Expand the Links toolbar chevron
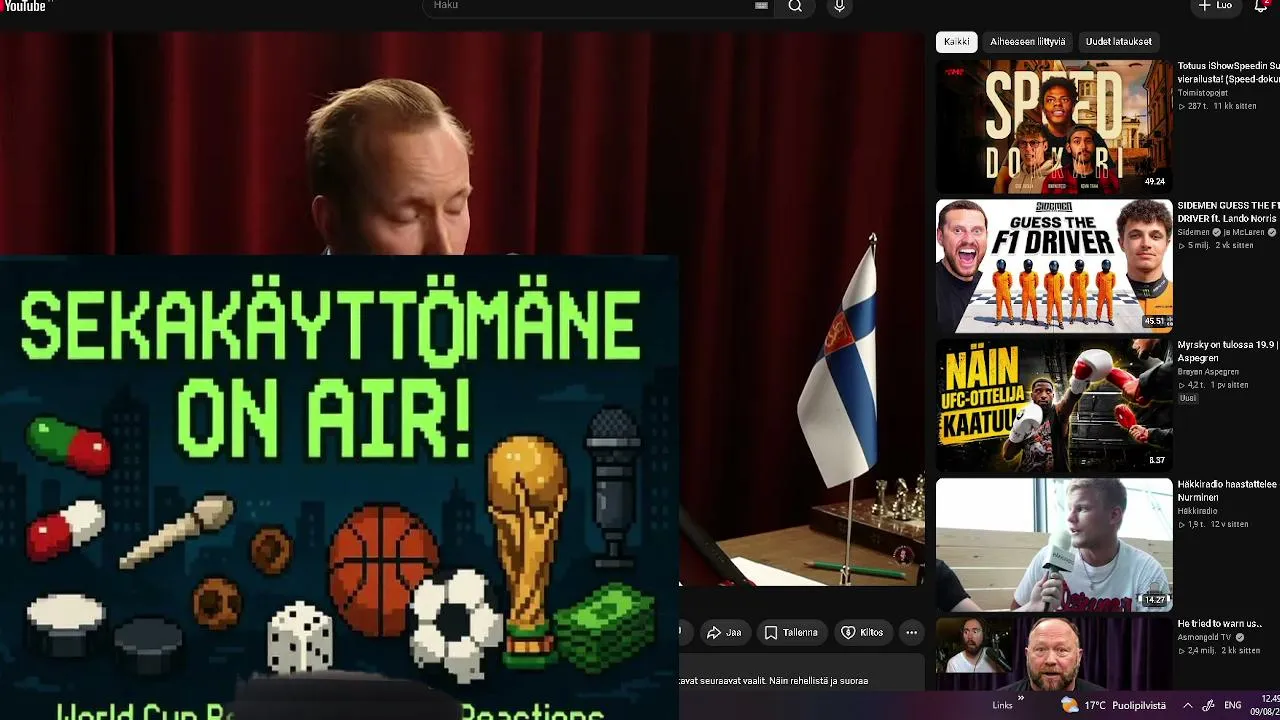The width and height of the screenshot is (1280, 720). (x=1021, y=699)
